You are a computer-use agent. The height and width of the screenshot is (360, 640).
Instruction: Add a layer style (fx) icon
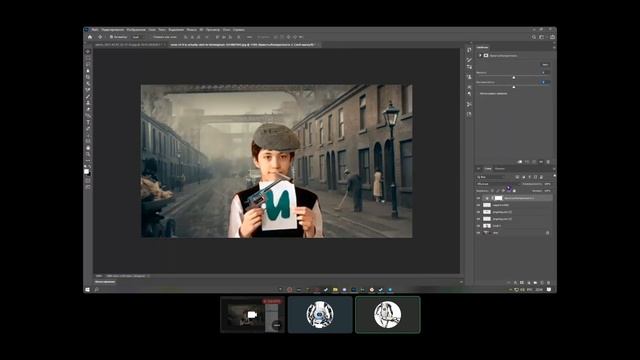coord(515,282)
